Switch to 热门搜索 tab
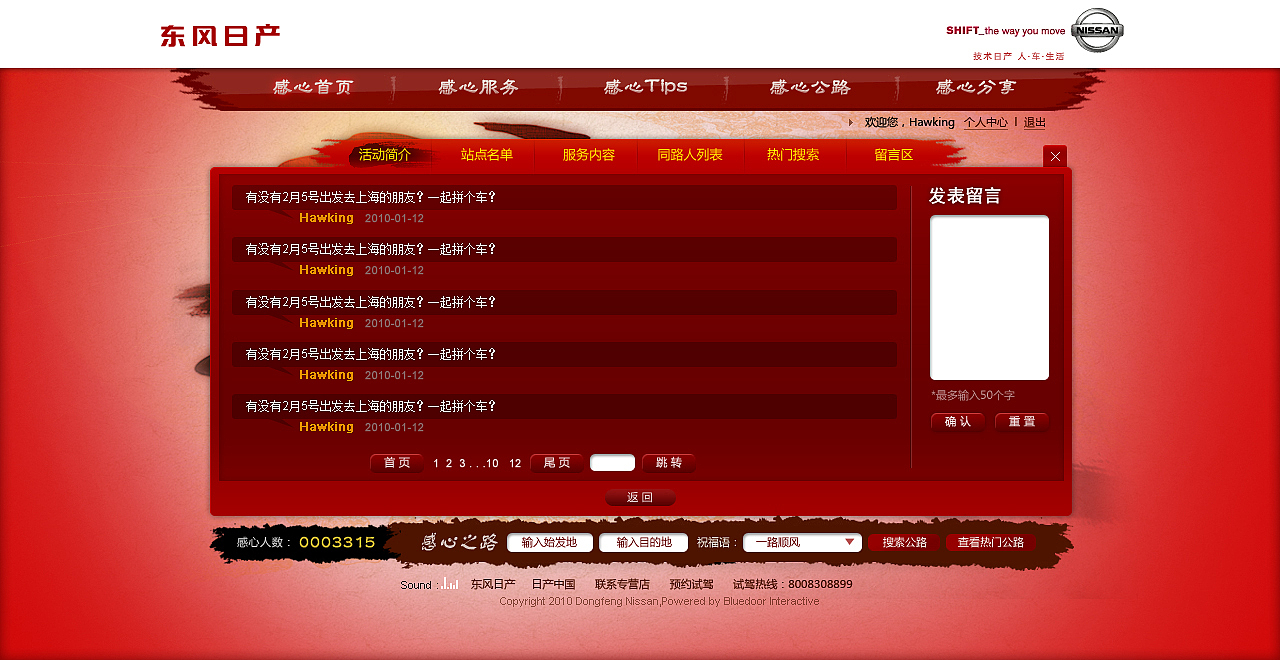The width and height of the screenshot is (1280, 660). pyautogui.click(x=793, y=155)
